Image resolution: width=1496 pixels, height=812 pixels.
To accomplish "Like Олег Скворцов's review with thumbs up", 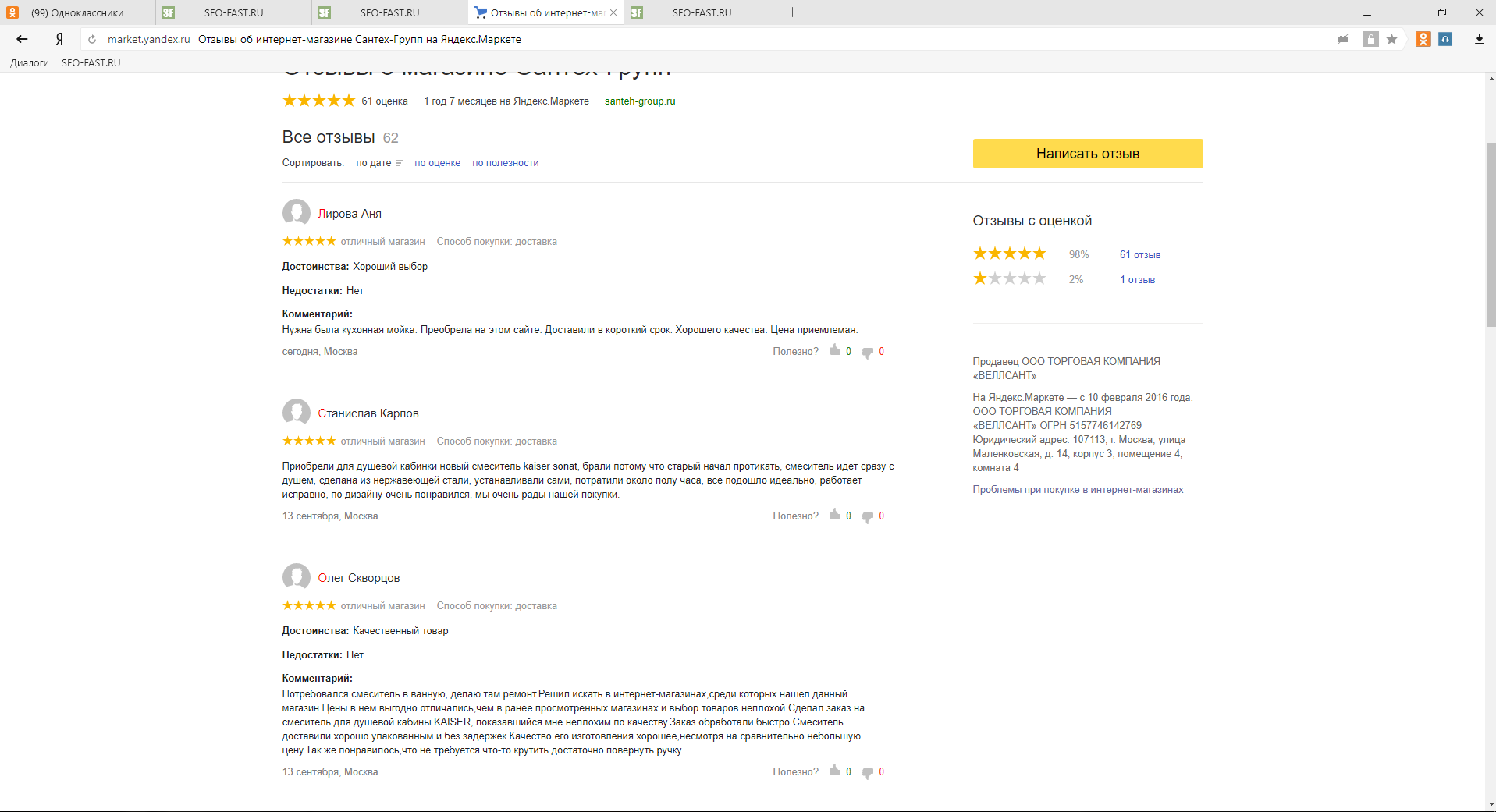I will [x=835, y=771].
